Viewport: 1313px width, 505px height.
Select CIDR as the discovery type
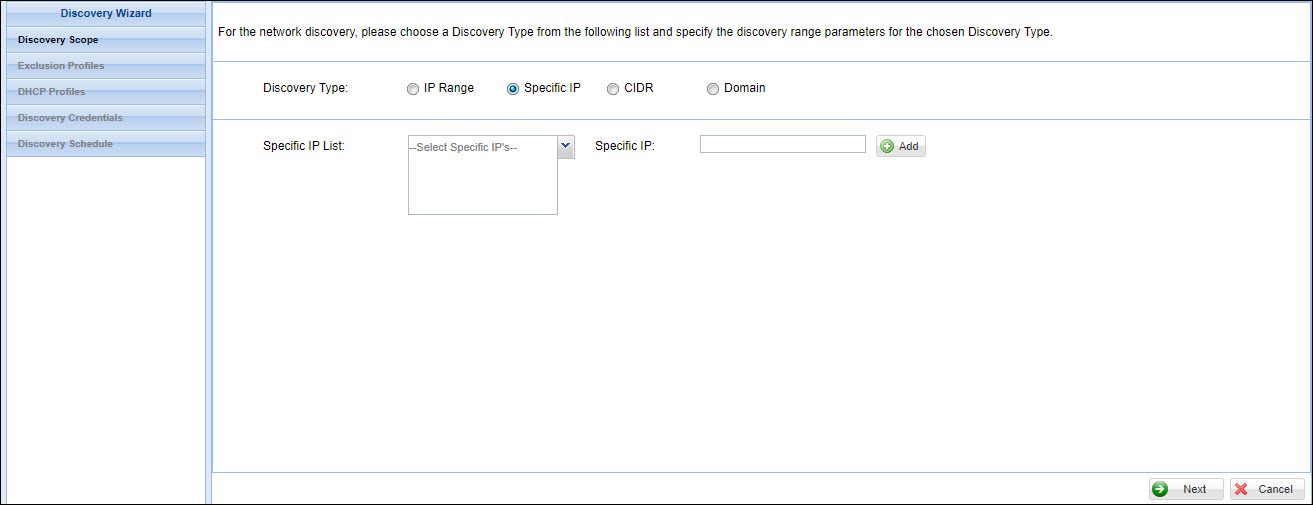pyautogui.click(x=613, y=88)
